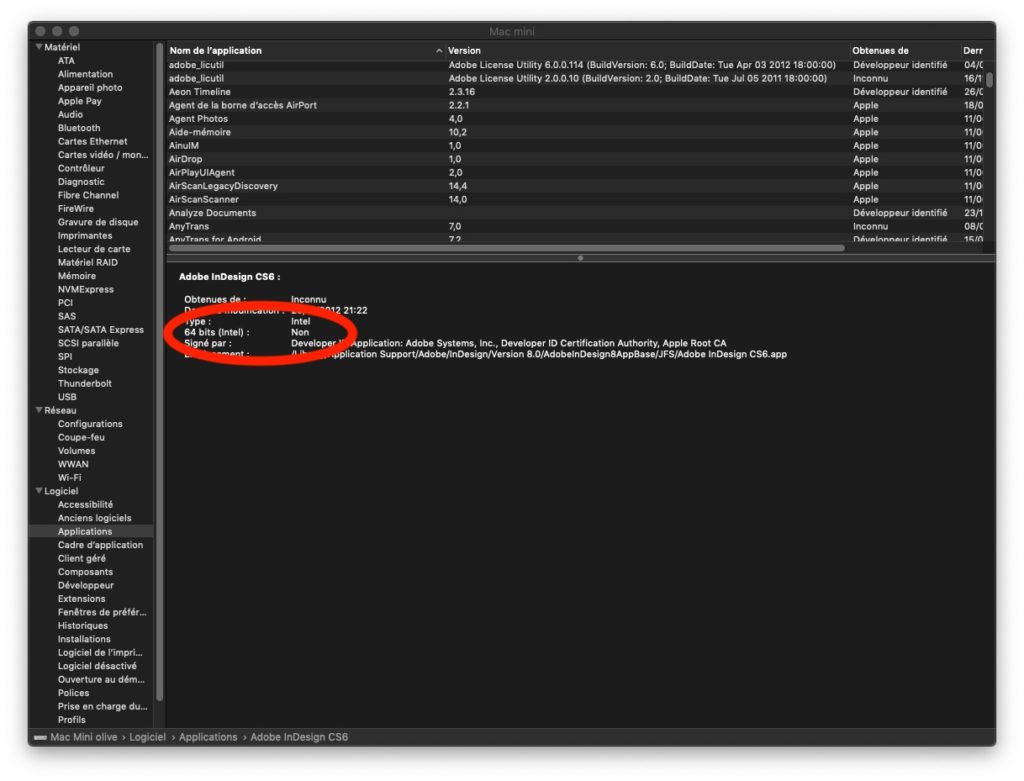
Task: Select Développeur under Logiciel
Action: point(86,585)
